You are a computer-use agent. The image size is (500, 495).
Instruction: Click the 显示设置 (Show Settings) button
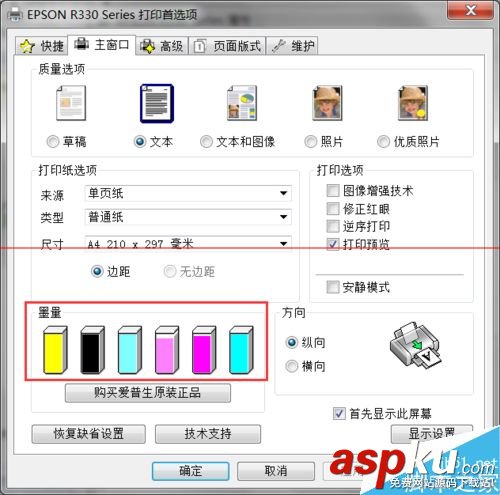[x=432, y=434]
